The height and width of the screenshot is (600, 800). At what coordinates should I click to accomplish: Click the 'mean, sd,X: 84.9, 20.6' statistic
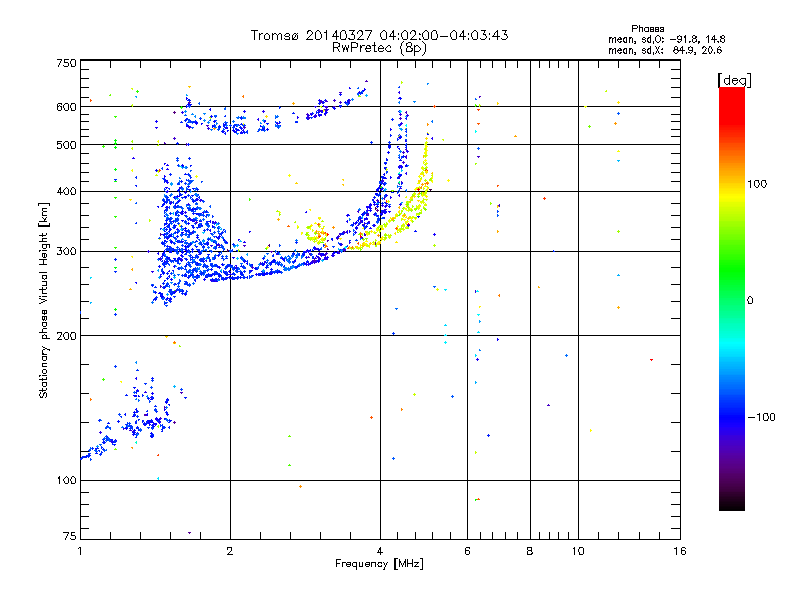coord(665,50)
